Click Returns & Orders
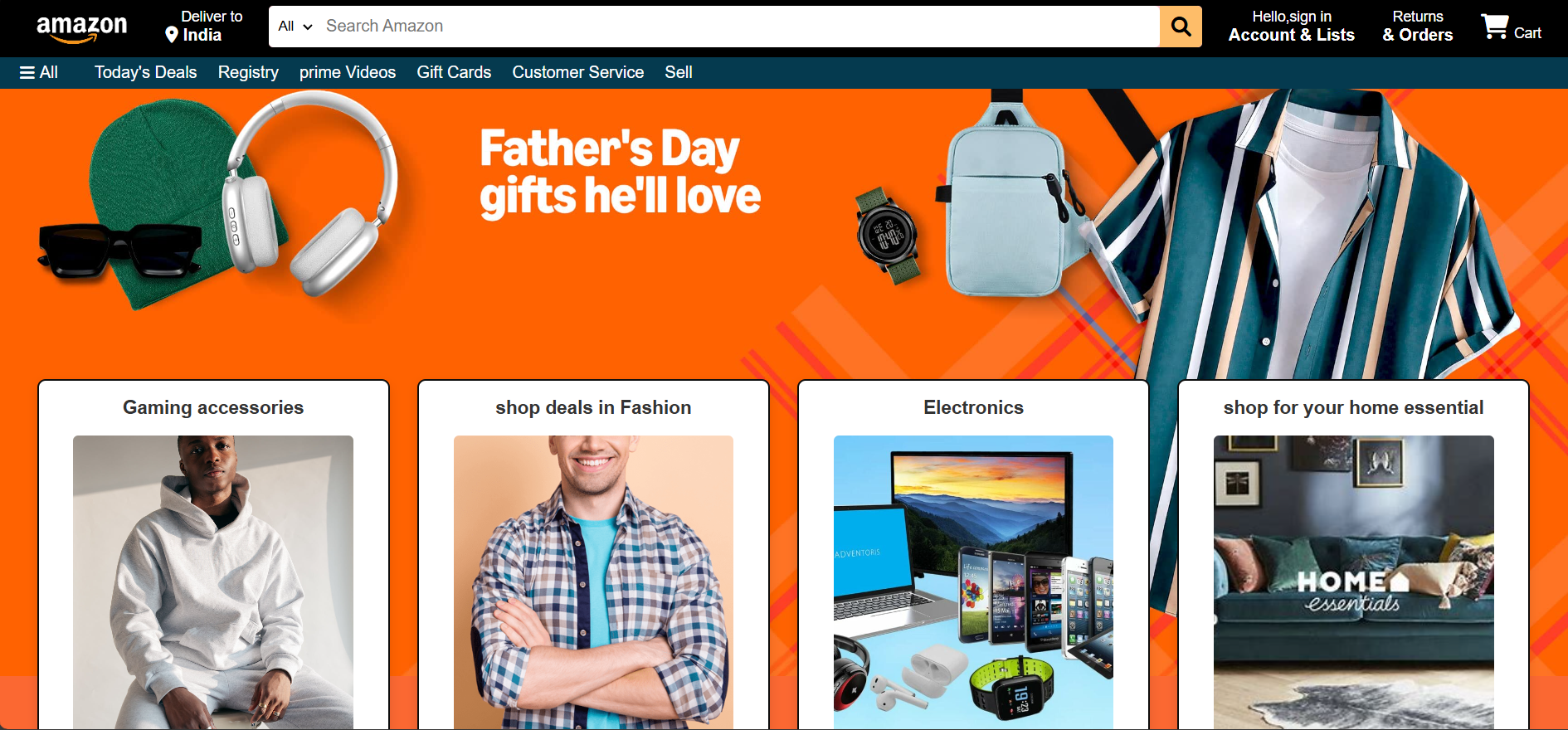 coord(1417,27)
